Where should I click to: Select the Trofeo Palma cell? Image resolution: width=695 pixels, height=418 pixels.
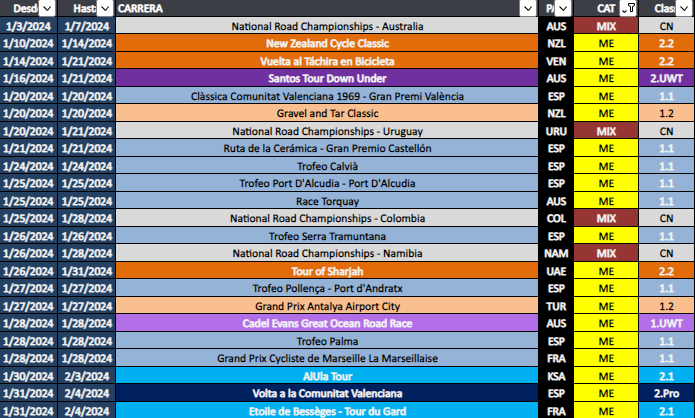coord(327,341)
